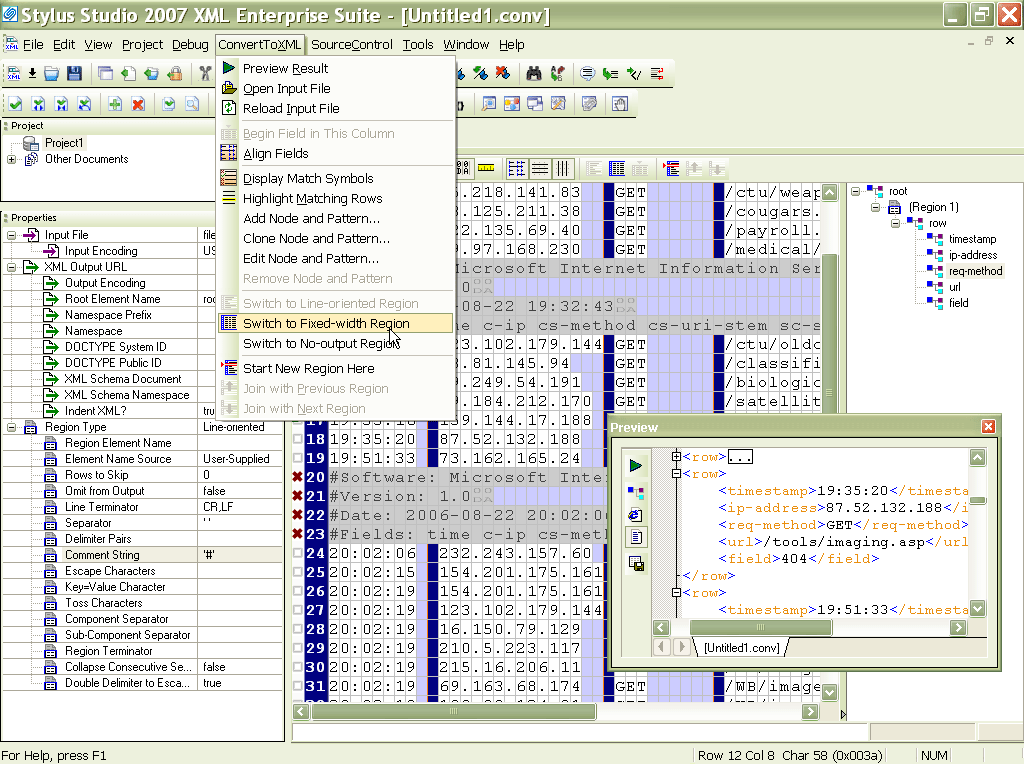Toggle the checkbox on grid row 31
This screenshot has height=764, width=1024.
pyautogui.click(x=298, y=686)
